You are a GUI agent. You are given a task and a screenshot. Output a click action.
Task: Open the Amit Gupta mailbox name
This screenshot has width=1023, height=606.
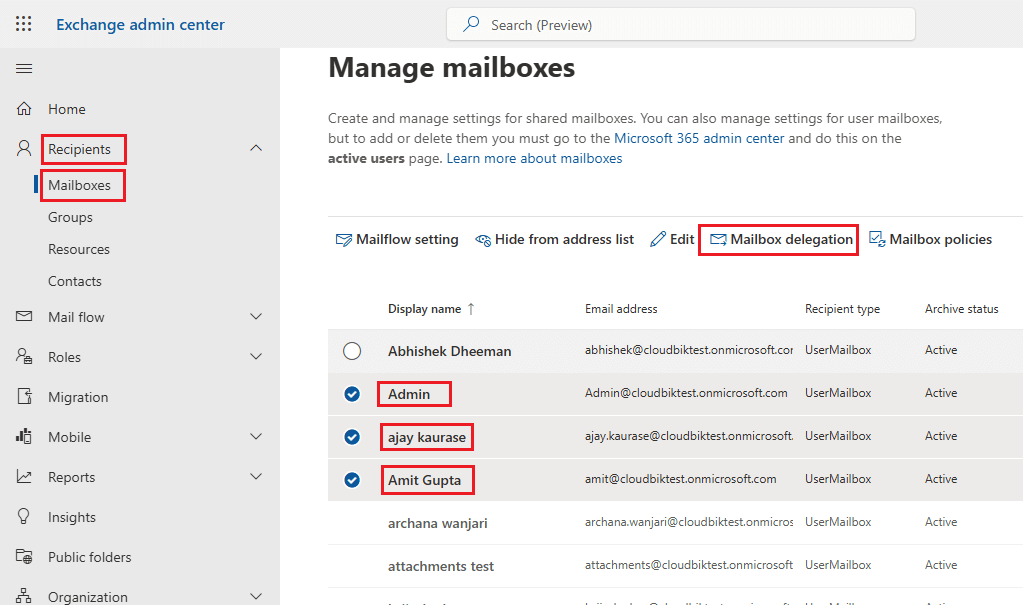point(424,480)
